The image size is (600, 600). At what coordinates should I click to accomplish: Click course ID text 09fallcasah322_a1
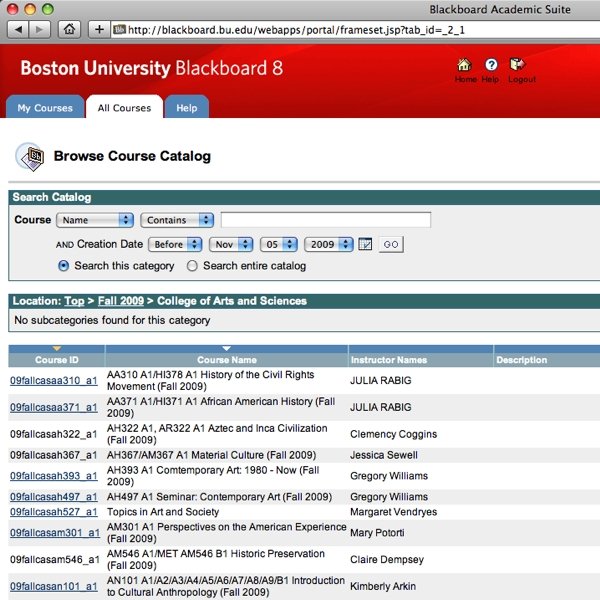[54, 434]
